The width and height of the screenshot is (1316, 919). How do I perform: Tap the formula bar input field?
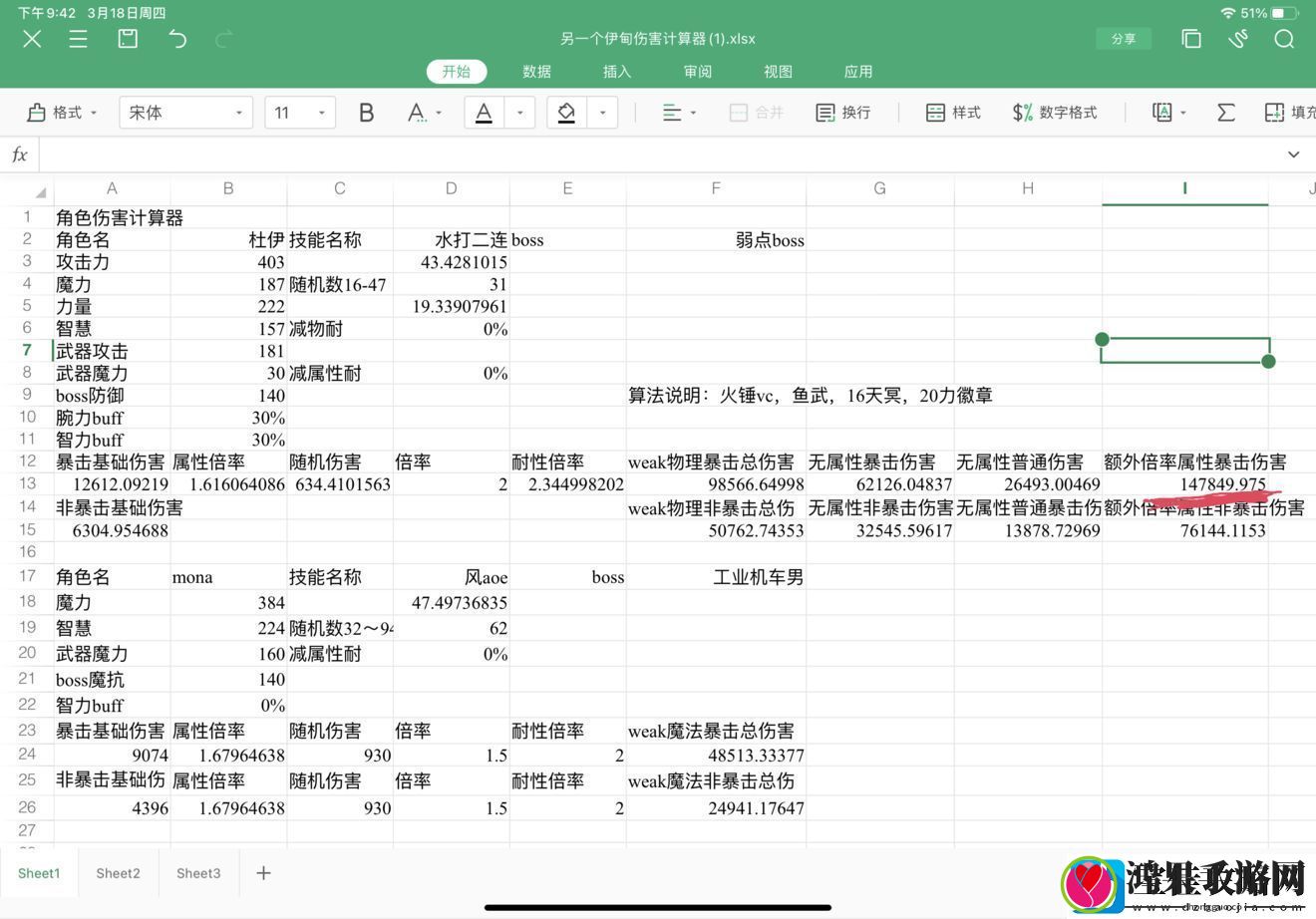658,154
